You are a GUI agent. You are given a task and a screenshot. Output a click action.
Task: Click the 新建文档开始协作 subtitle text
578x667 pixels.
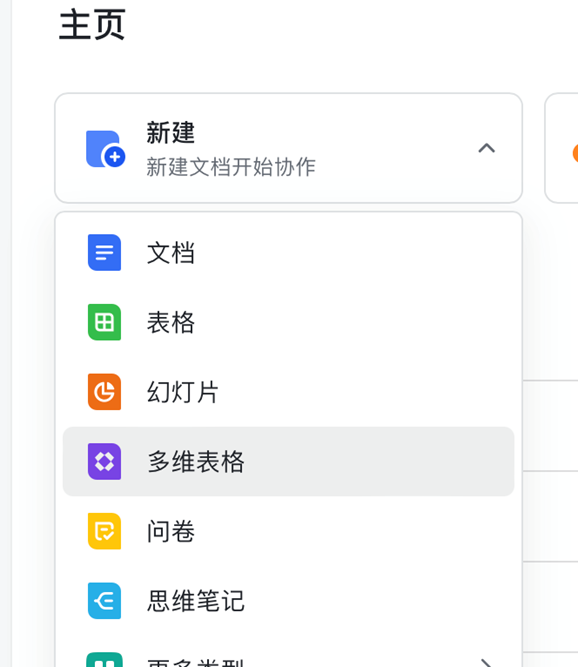[231, 167]
